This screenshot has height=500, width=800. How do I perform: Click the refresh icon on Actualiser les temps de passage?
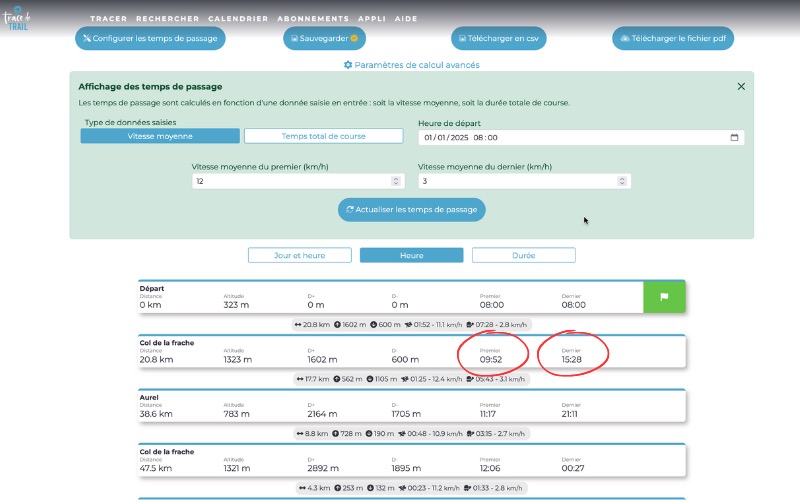350,209
